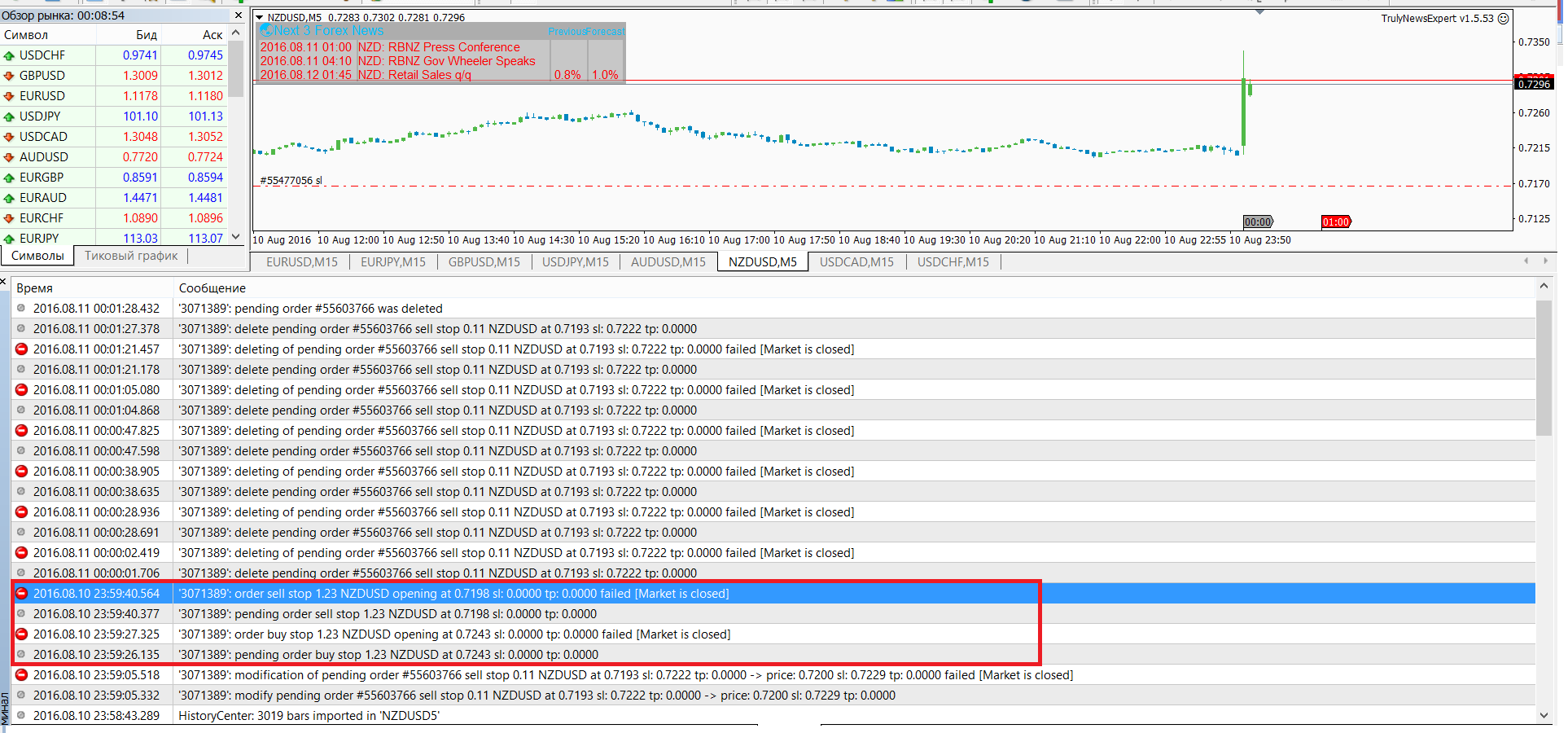Screen dimensions: 1568x733
Task: Click the EURGBP up-arrow symbol icon
Action: [9, 178]
